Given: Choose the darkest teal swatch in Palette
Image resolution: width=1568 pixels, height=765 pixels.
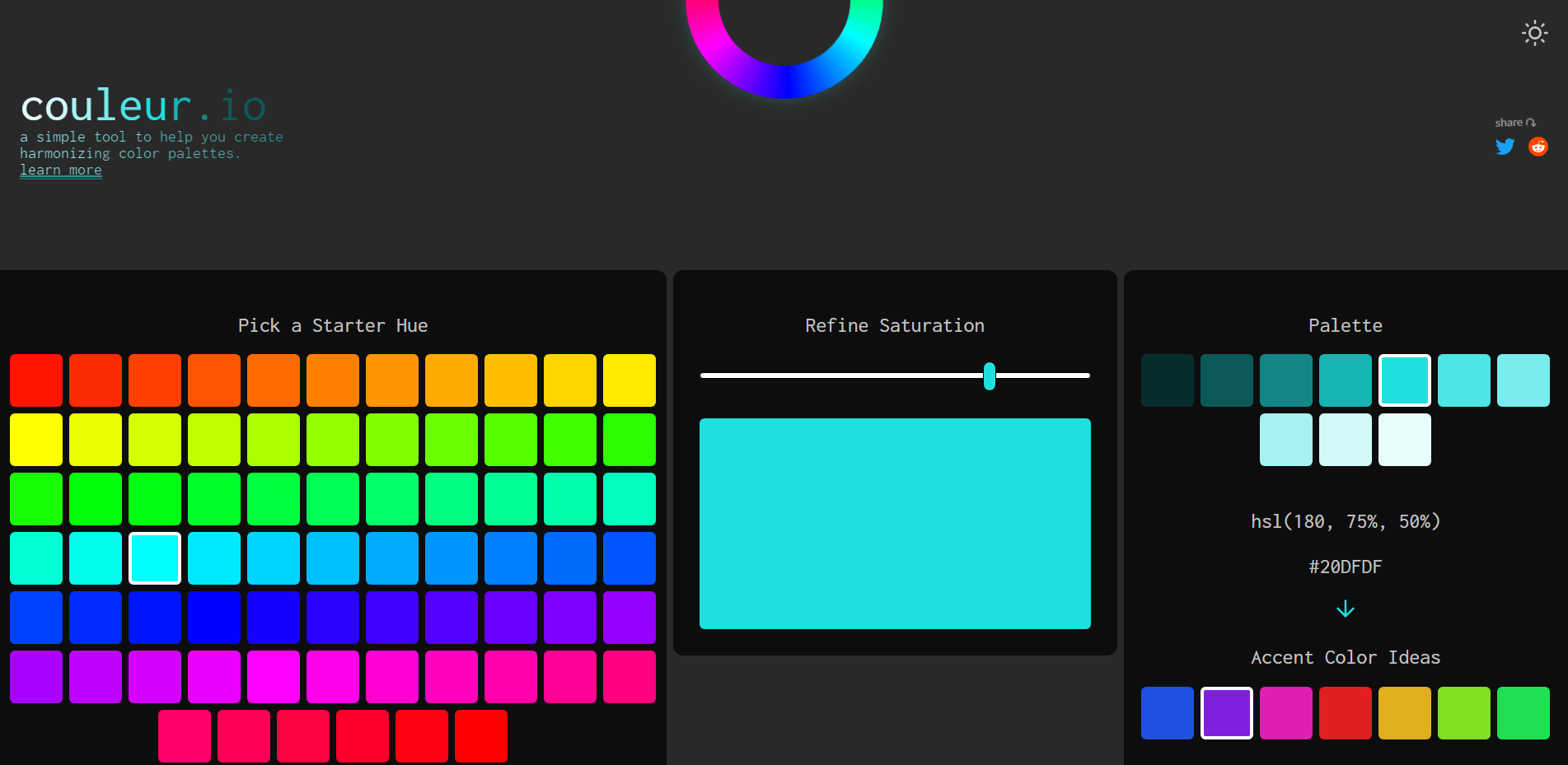Looking at the screenshot, I should coord(1168,380).
